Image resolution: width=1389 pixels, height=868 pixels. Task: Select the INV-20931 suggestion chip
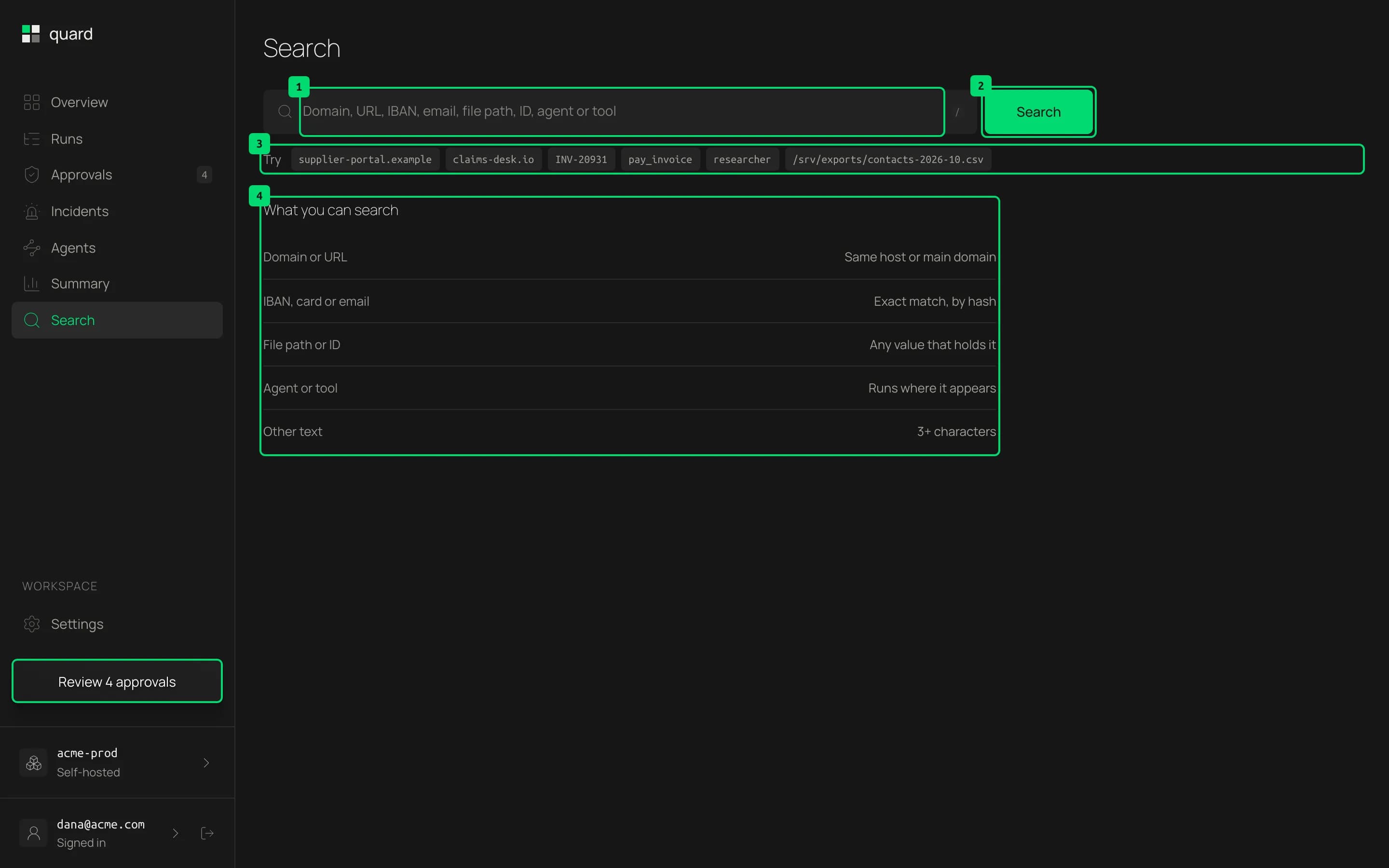click(581, 160)
